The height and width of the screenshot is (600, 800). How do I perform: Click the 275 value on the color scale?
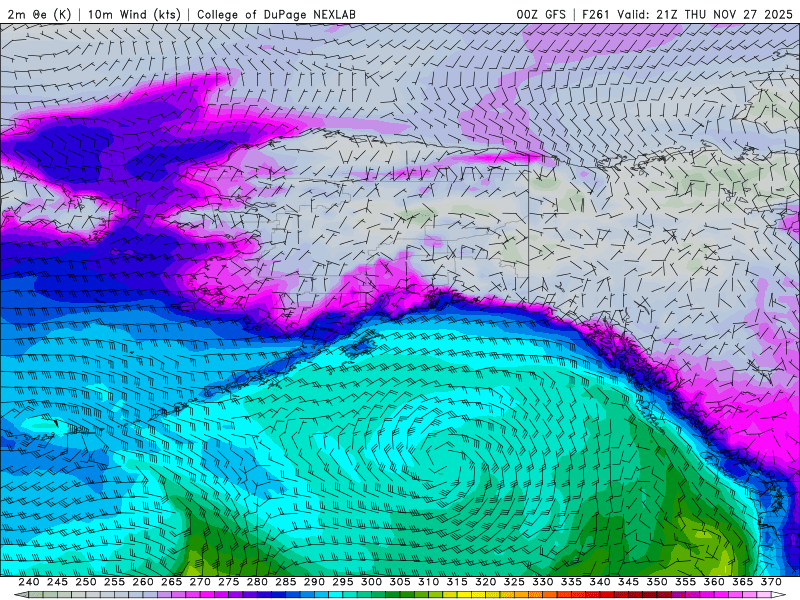[x=229, y=582]
